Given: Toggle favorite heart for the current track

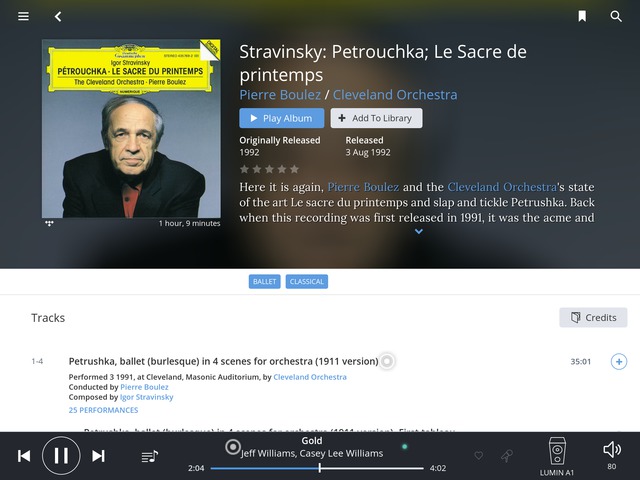Looking at the screenshot, I should click(478, 455).
